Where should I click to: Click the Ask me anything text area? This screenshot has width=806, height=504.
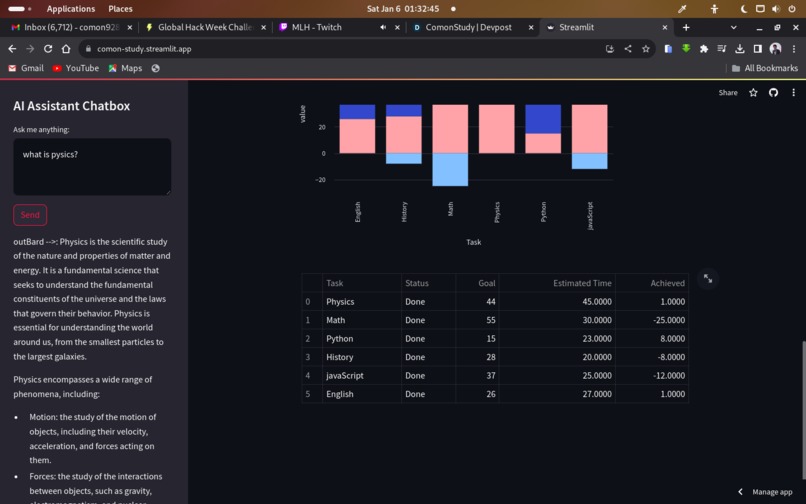(92, 167)
